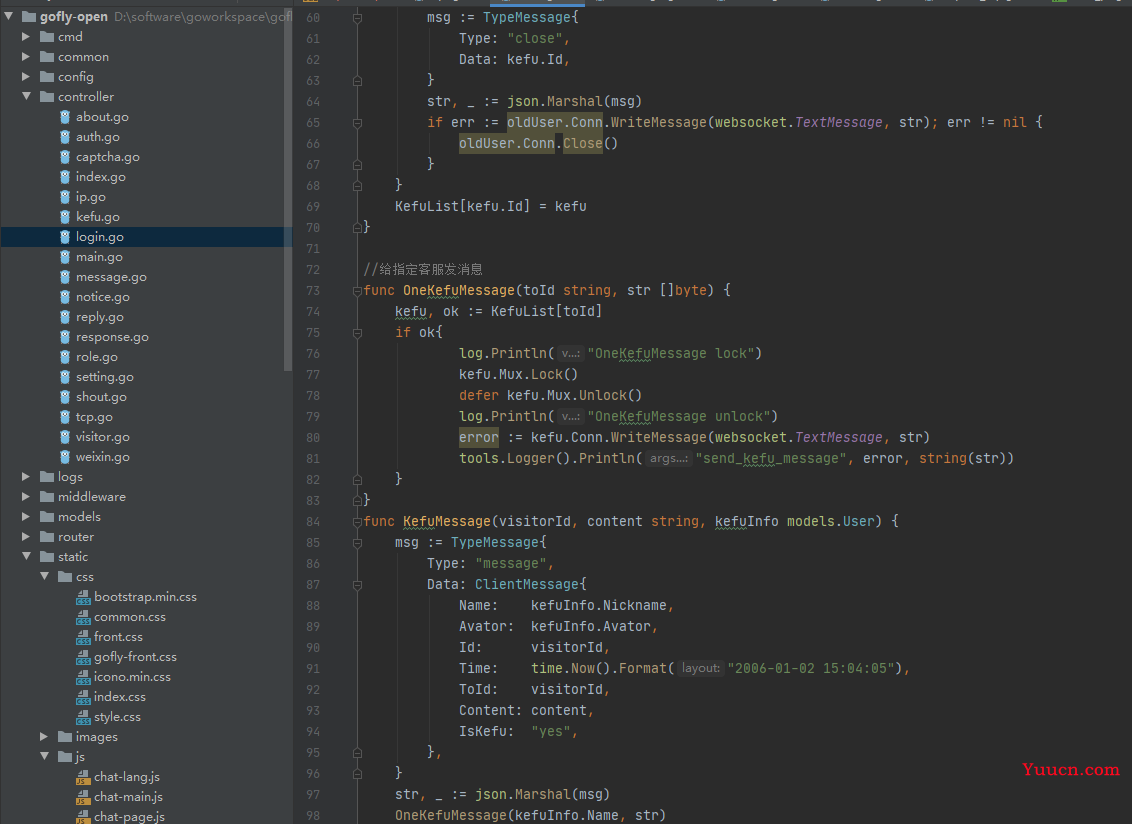Screen dimensions: 1132x824
Task: Collapse the static folder
Action: [x=26, y=557]
